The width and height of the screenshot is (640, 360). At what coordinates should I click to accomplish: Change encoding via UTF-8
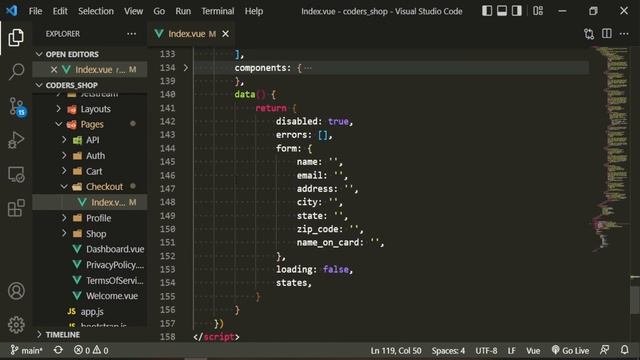[486, 351]
